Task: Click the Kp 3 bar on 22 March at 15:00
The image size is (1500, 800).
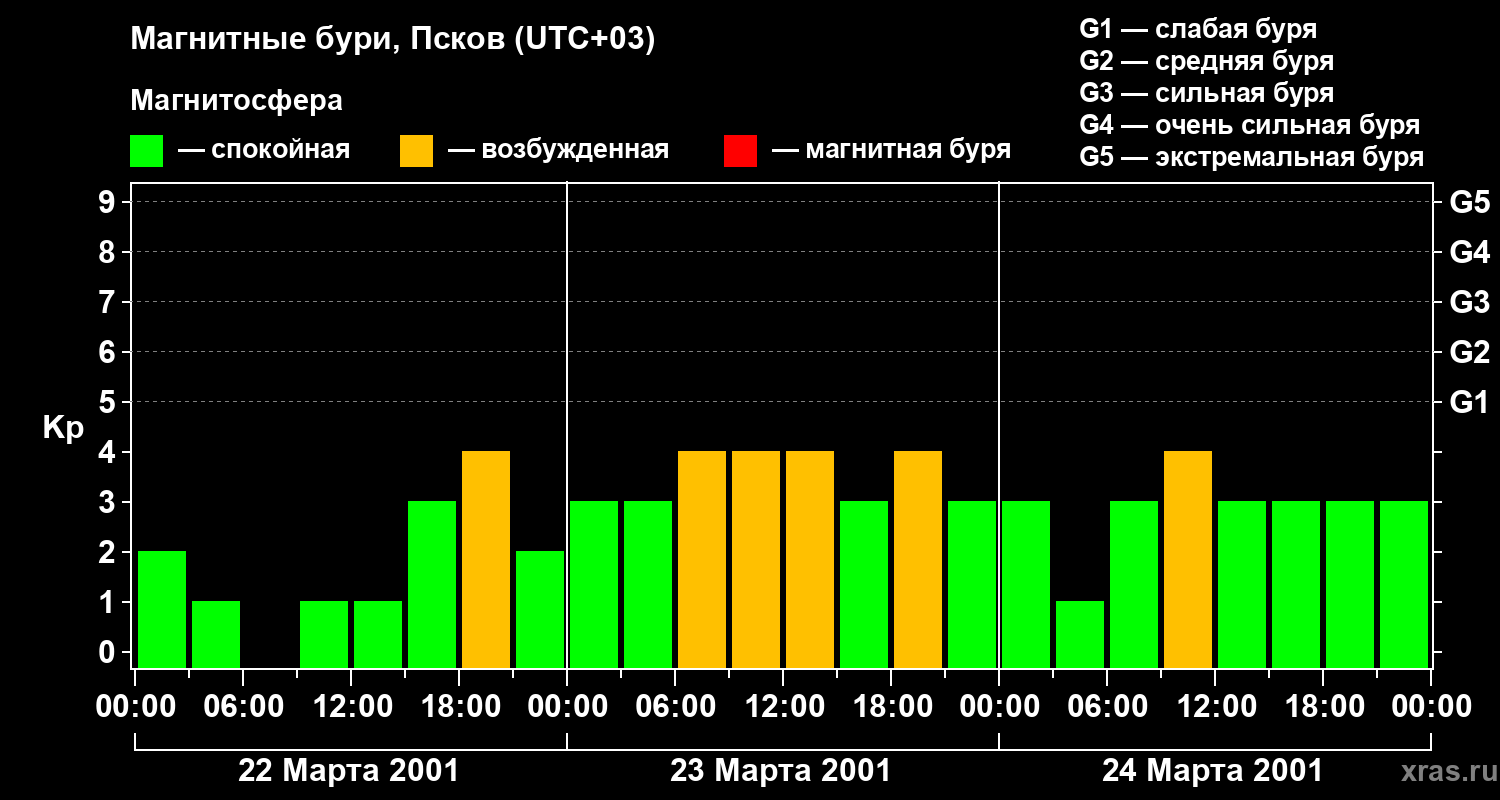Action: 432,584
